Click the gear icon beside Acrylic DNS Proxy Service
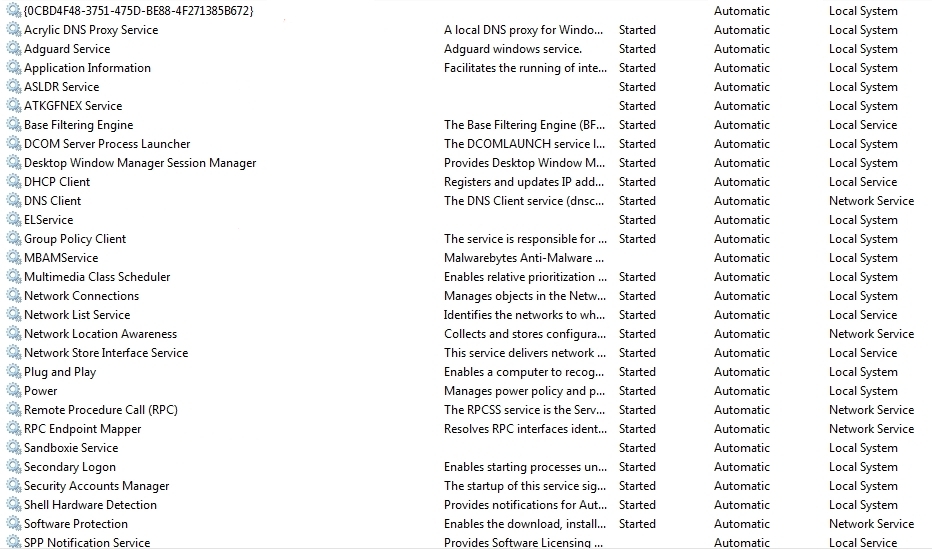Screen dimensions: 932x550 pyautogui.click(x=14, y=30)
